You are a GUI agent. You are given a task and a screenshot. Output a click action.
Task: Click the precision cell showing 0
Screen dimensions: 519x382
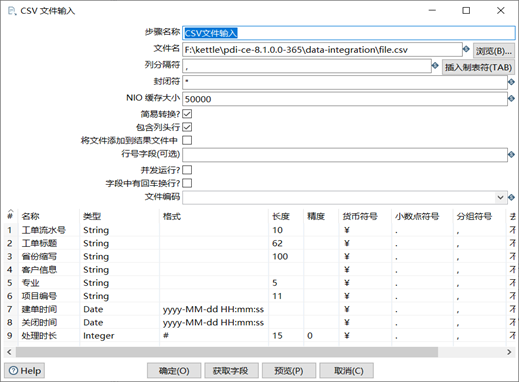[321, 335]
